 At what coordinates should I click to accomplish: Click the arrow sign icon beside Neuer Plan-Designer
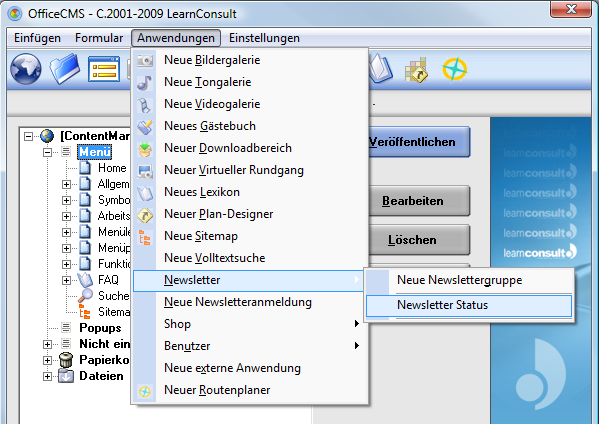145,215
